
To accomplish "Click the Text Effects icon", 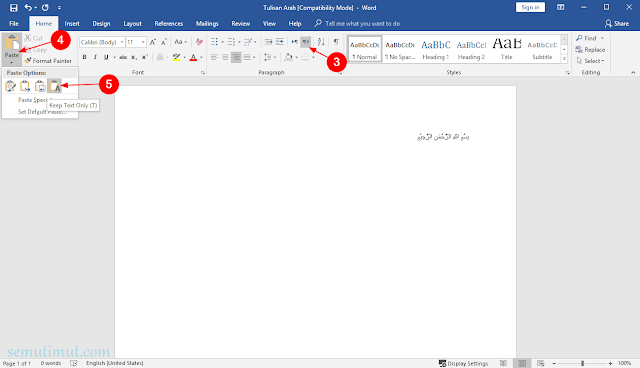I will [x=160, y=57].
